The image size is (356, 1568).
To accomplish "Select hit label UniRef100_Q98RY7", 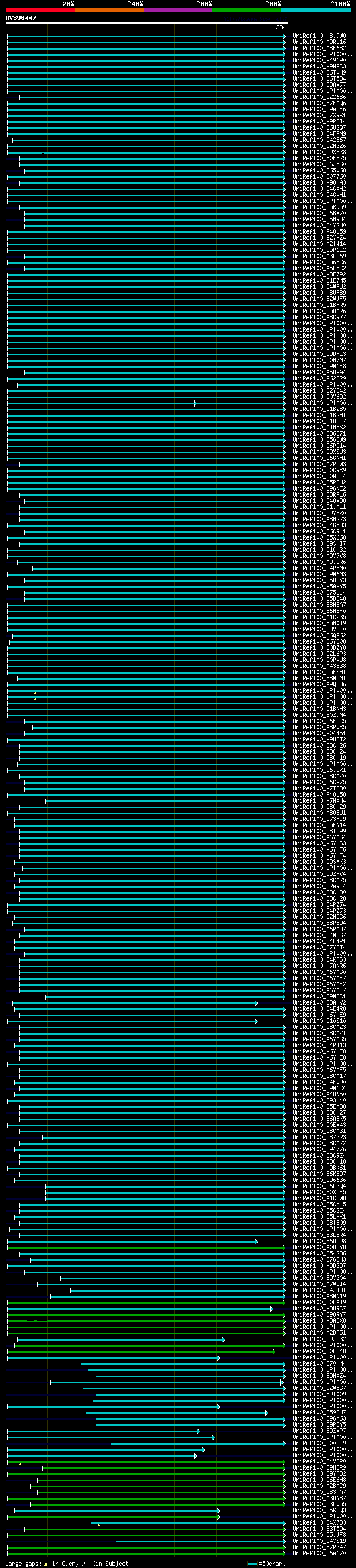I will click(x=319, y=1314).
